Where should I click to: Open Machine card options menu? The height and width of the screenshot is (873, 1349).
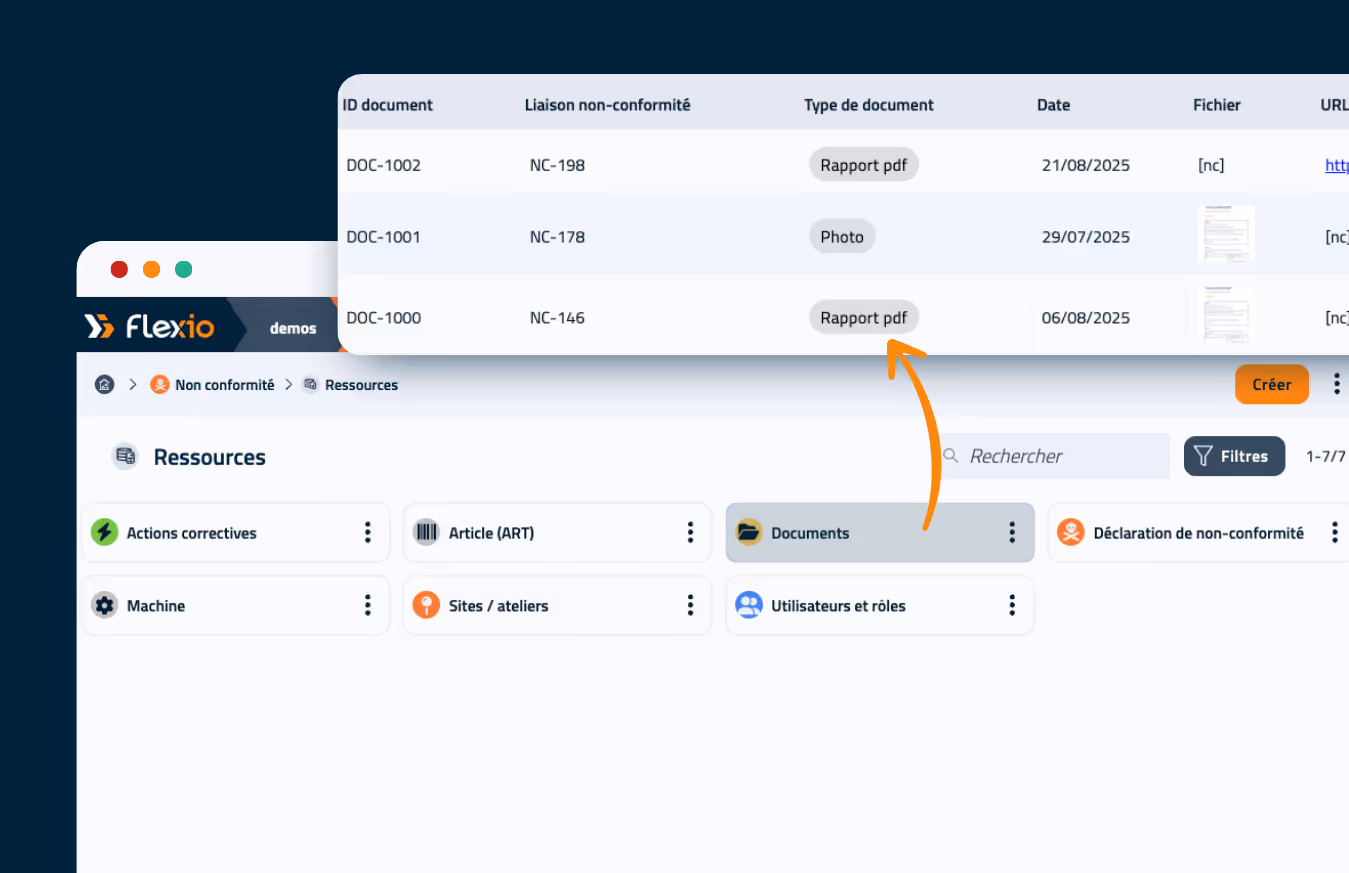(x=368, y=605)
